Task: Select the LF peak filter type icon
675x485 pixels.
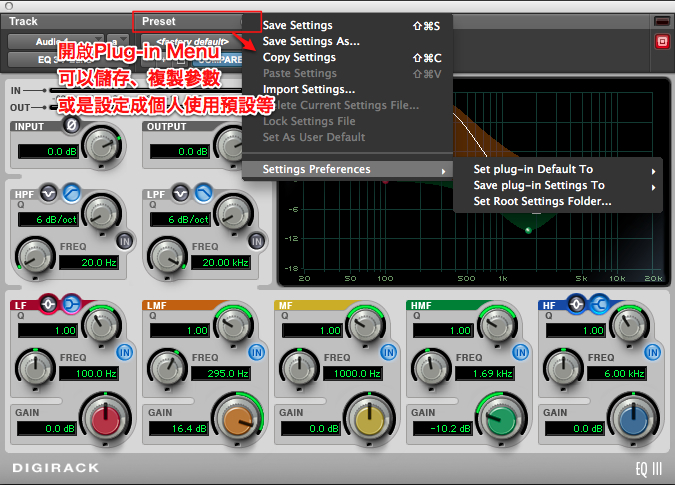Action: tap(48, 304)
